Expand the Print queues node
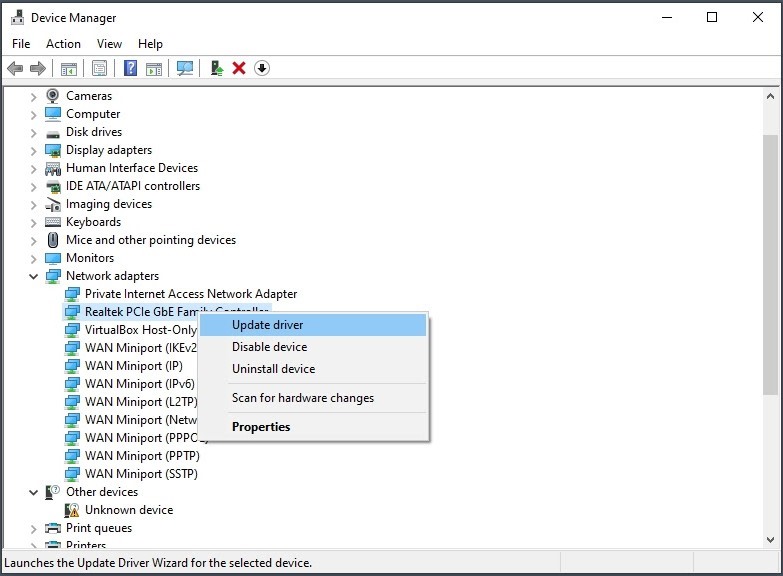 pyautogui.click(x=33, y=529)
